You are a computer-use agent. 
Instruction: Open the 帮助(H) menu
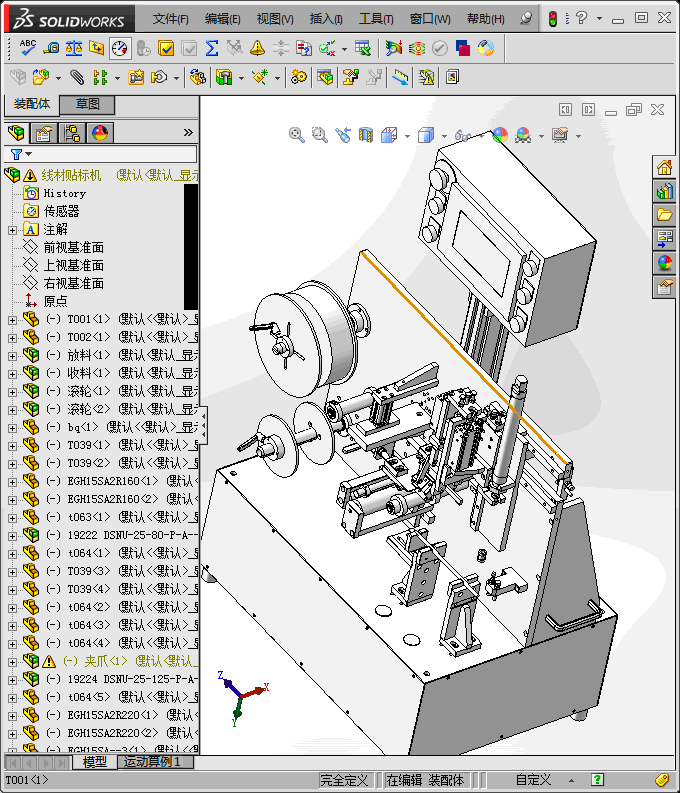pos(485,19)
